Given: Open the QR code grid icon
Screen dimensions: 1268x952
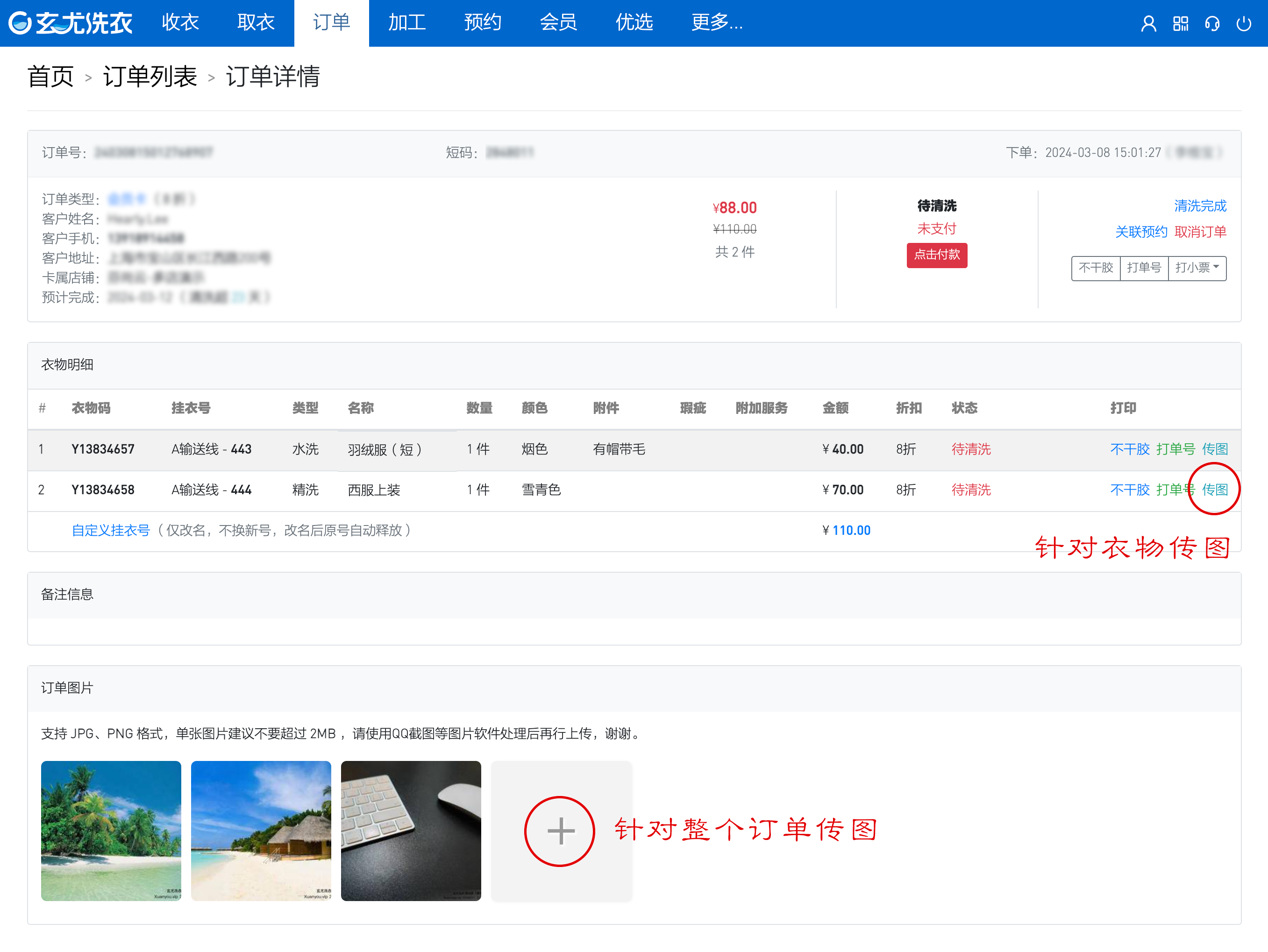Looking at the screenshot, I should (x=1180, y=23).
